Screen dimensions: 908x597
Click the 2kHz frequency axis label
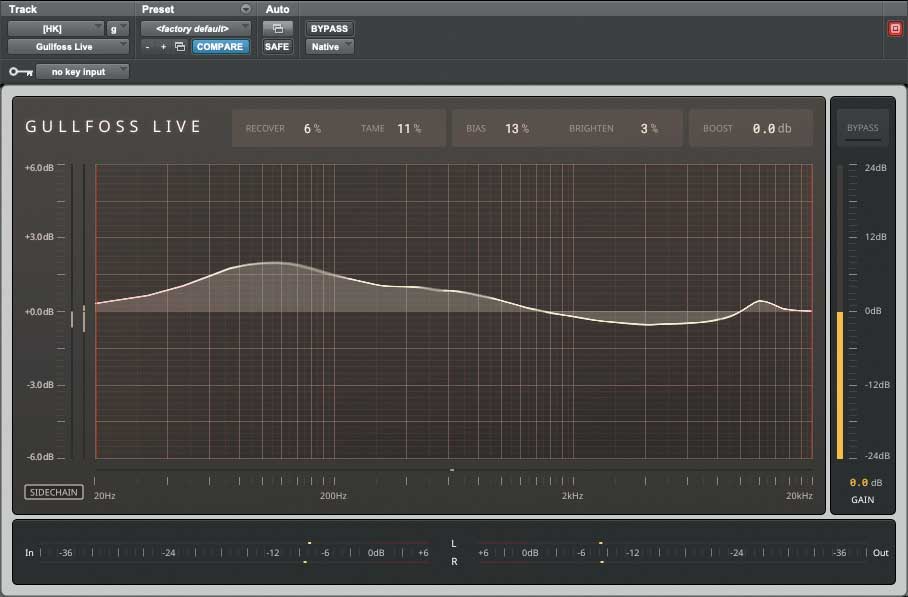click(x=572, y=496)
